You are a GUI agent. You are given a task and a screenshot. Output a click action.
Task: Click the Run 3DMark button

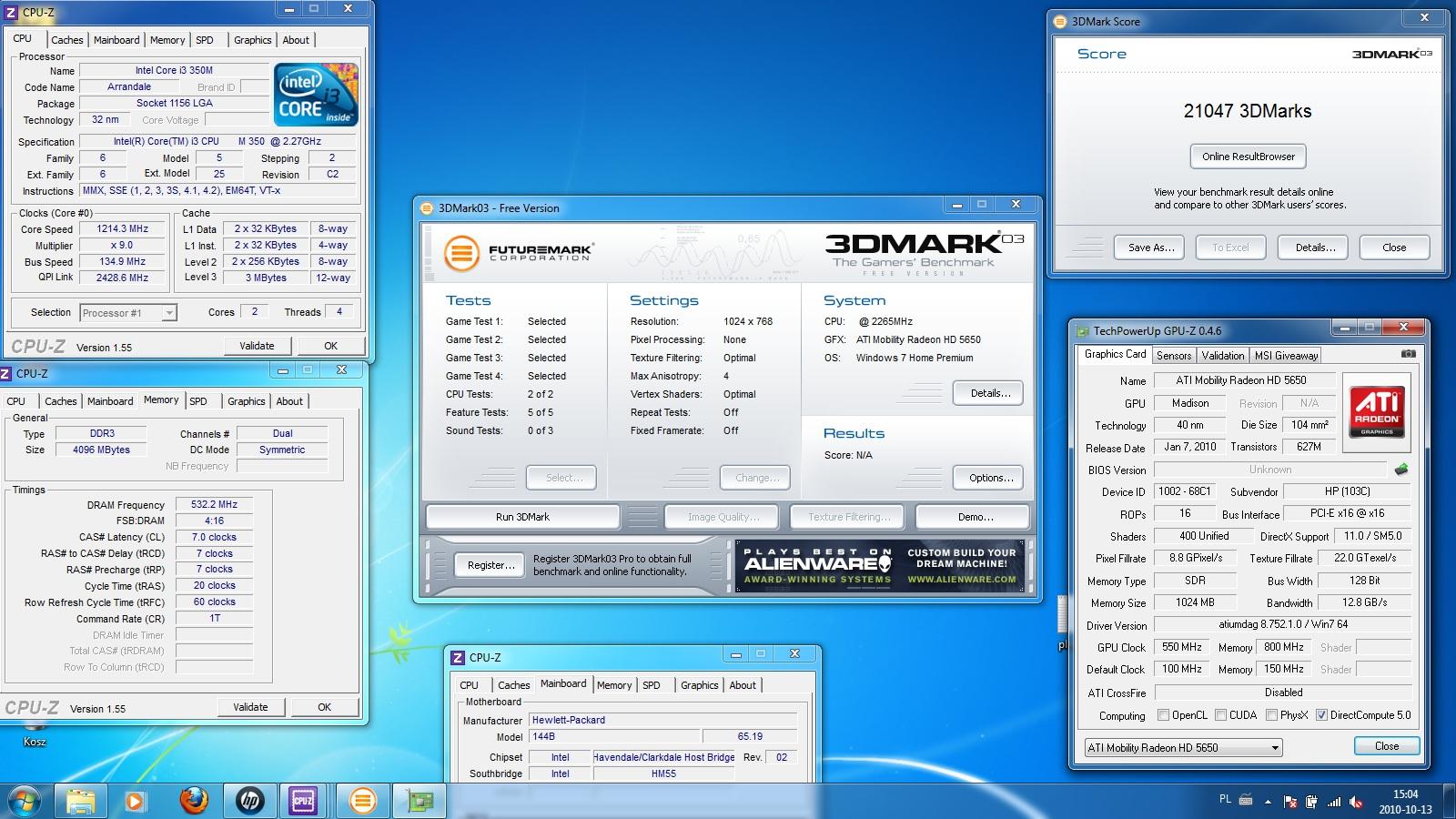(522, 517)
